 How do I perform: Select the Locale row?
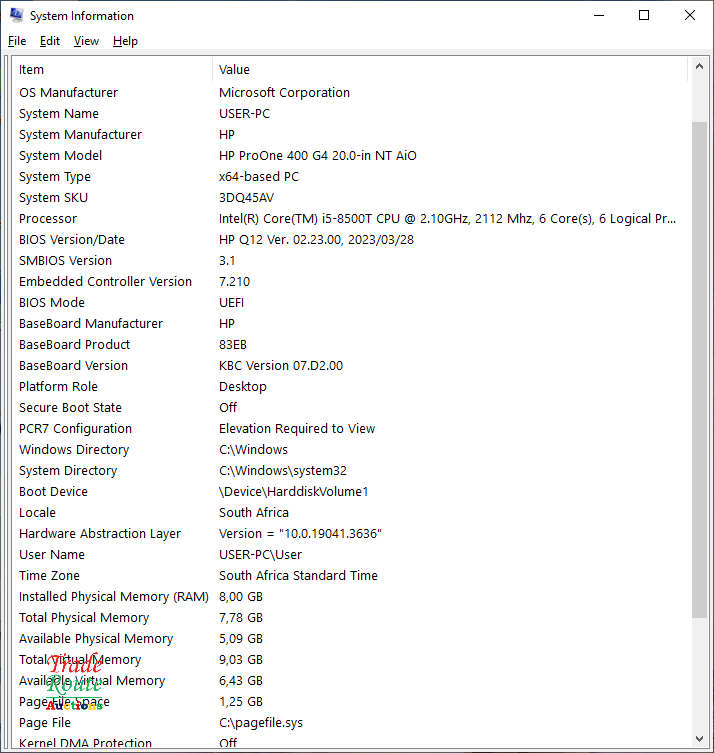click(x=350, y=513)
